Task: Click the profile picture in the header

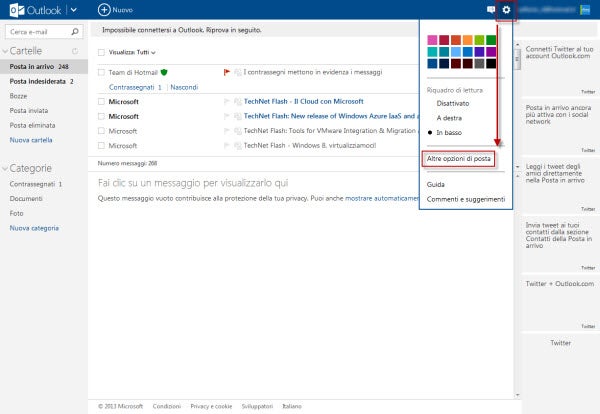Action: pos(585,10)
